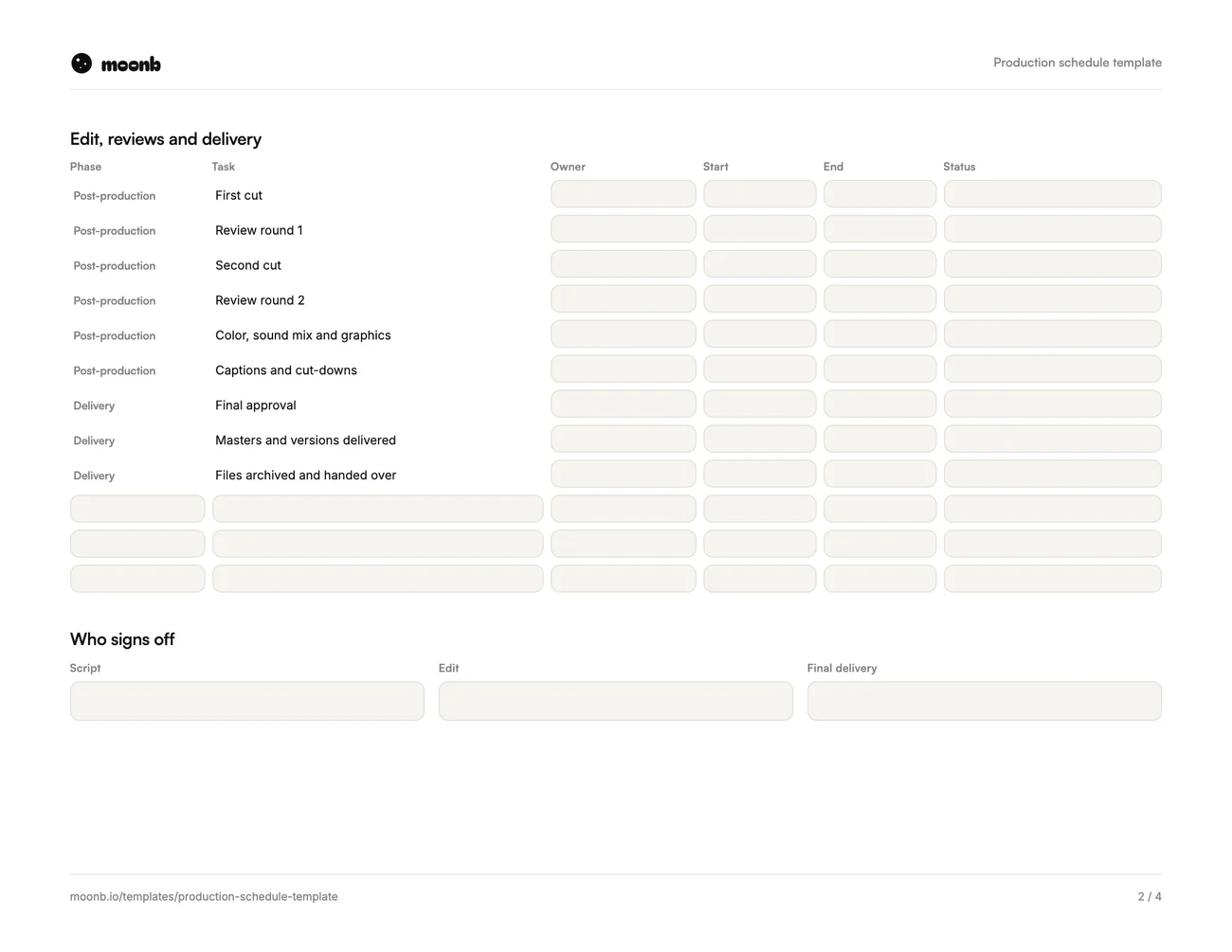
Task: Select the 'Who signs off' heading
Action: 122,639
